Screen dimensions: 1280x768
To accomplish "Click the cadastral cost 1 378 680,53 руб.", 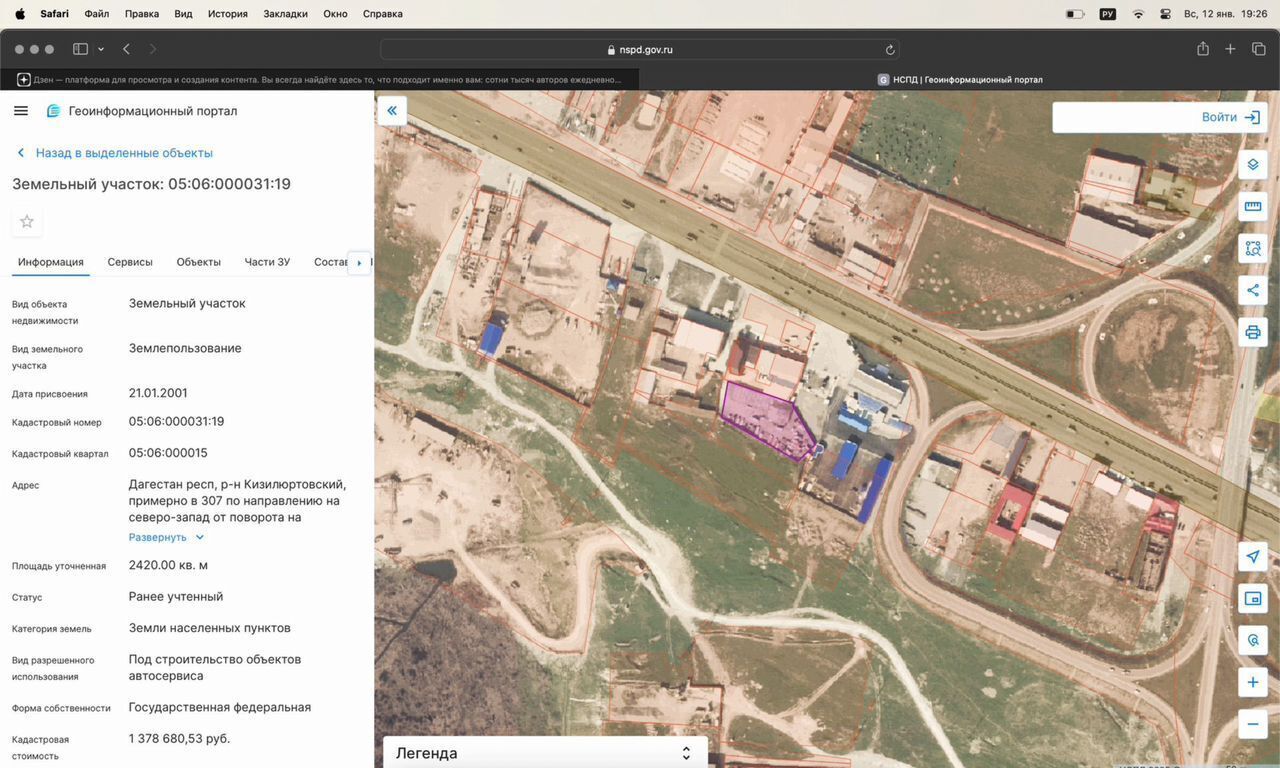I will pos(179,738).
